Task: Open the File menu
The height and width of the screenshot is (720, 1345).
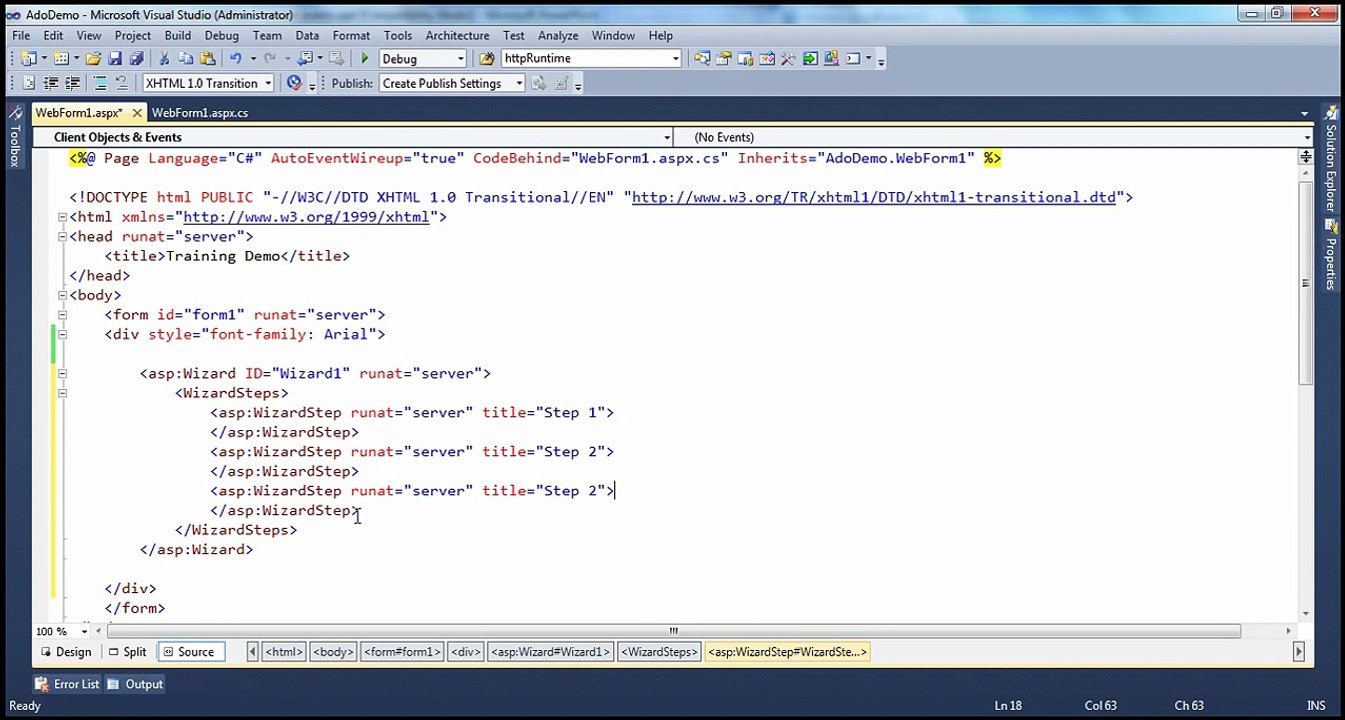Action: click(x=21, y=35)
